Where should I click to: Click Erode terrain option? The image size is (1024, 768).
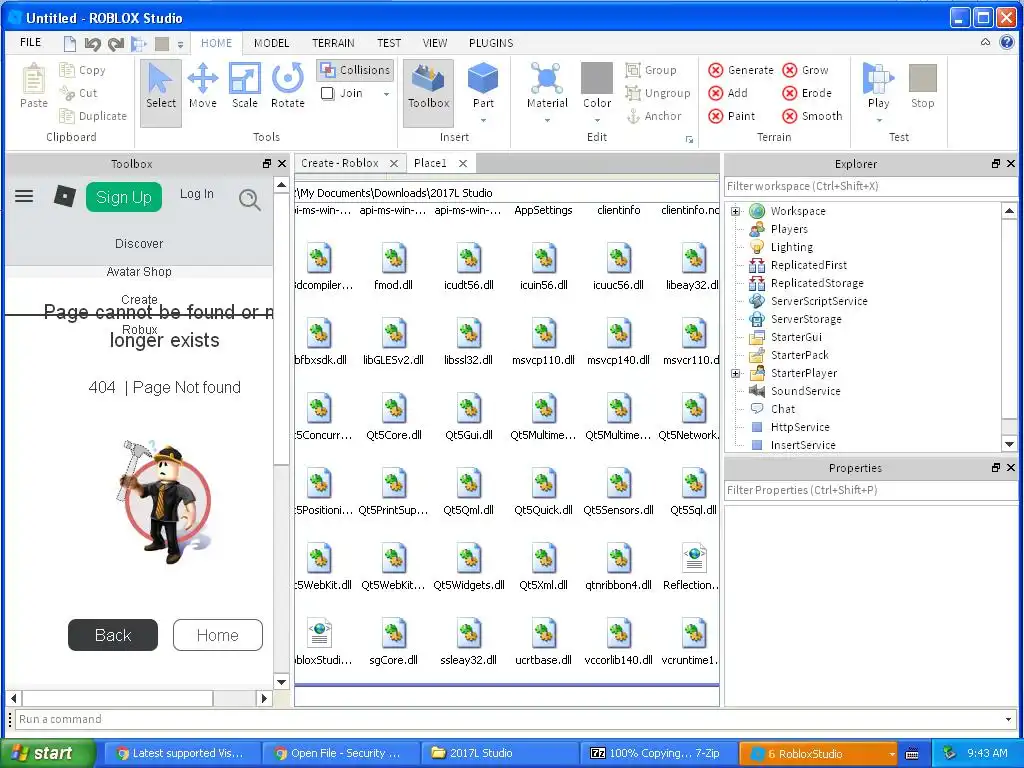pyautogui.click(x=807, y=93)
